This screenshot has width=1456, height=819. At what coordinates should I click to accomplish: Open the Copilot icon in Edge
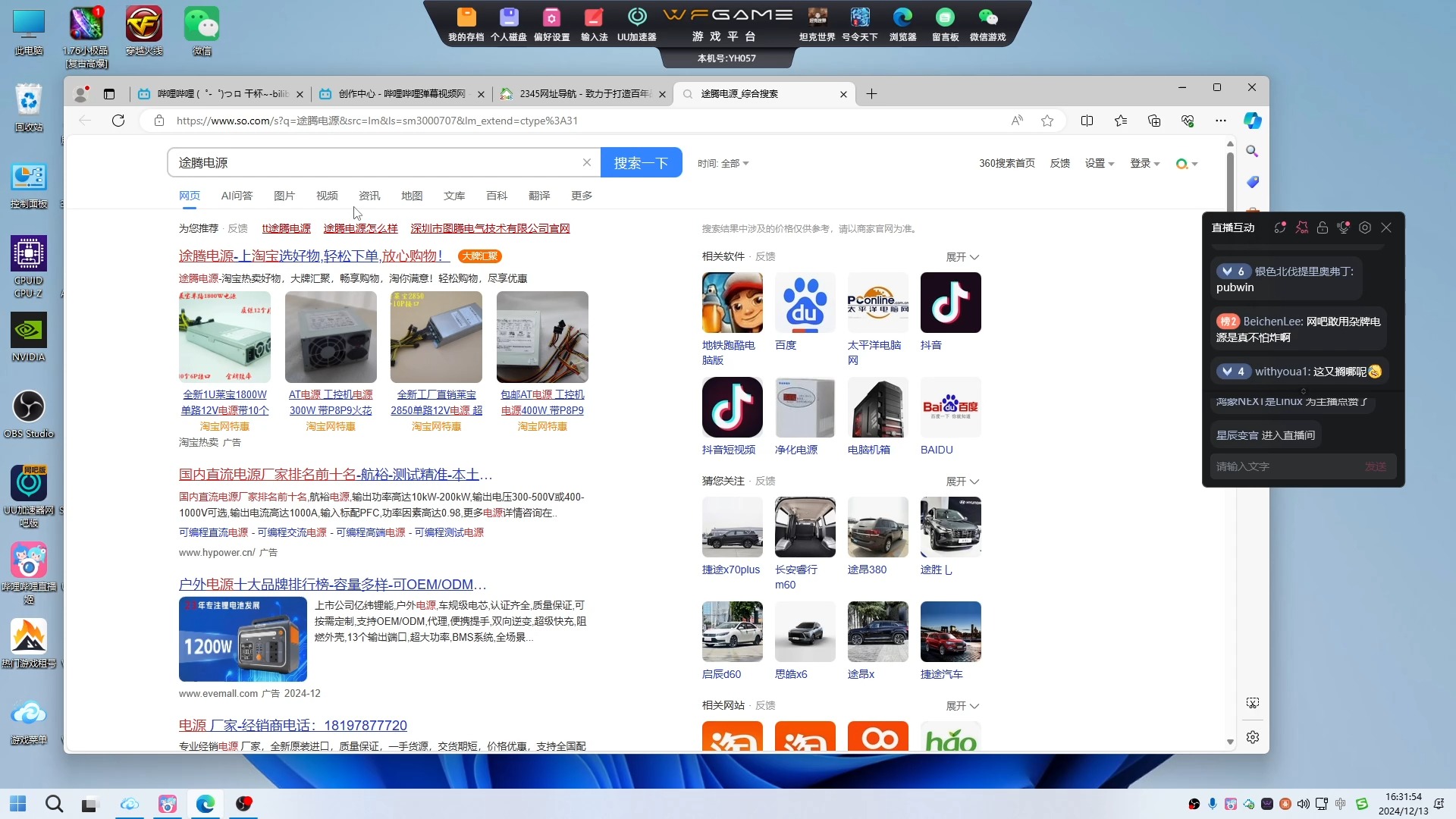tap(1252, 121)
